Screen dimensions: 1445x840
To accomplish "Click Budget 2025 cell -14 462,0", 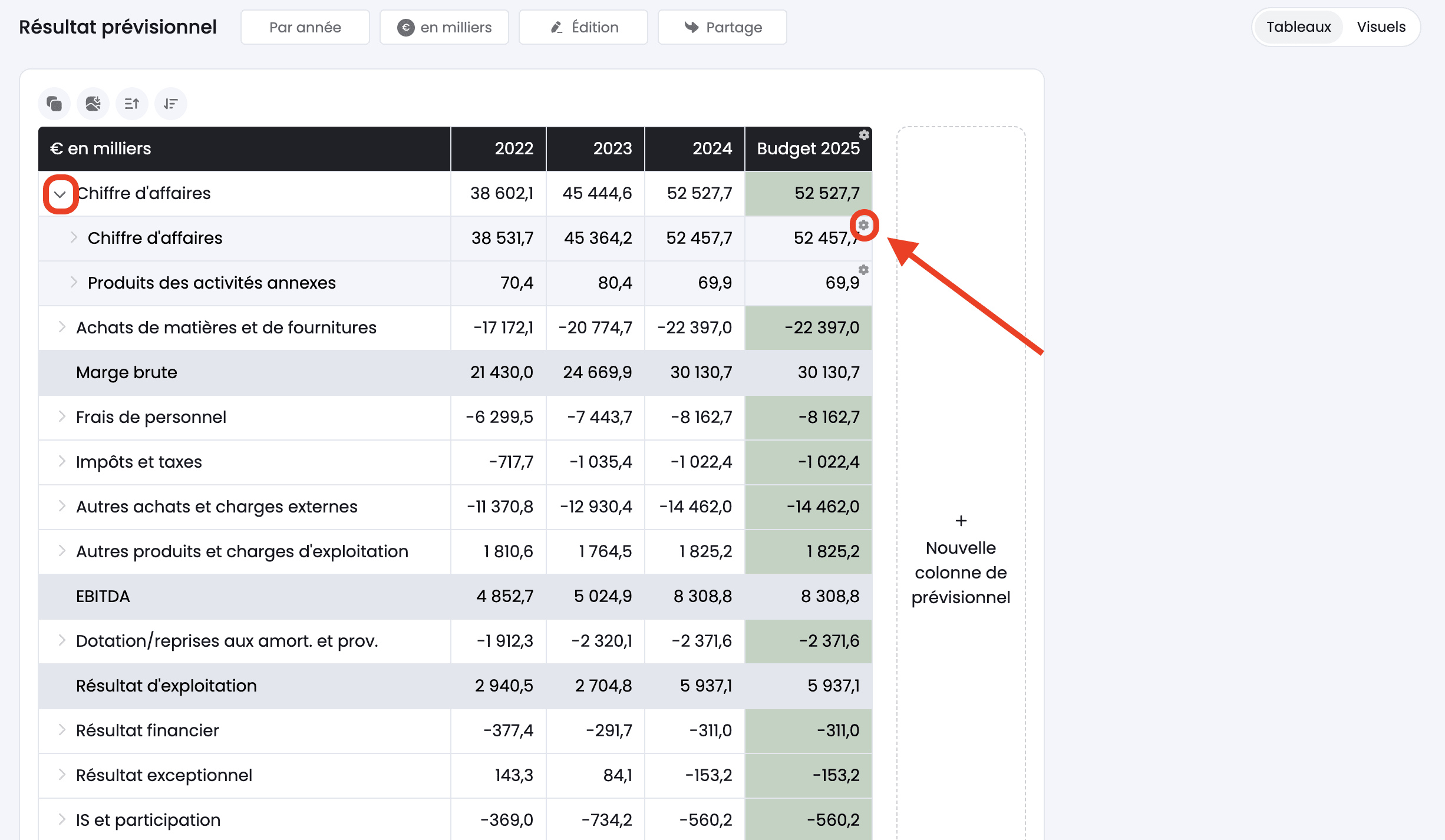I will tap(809, 507).
